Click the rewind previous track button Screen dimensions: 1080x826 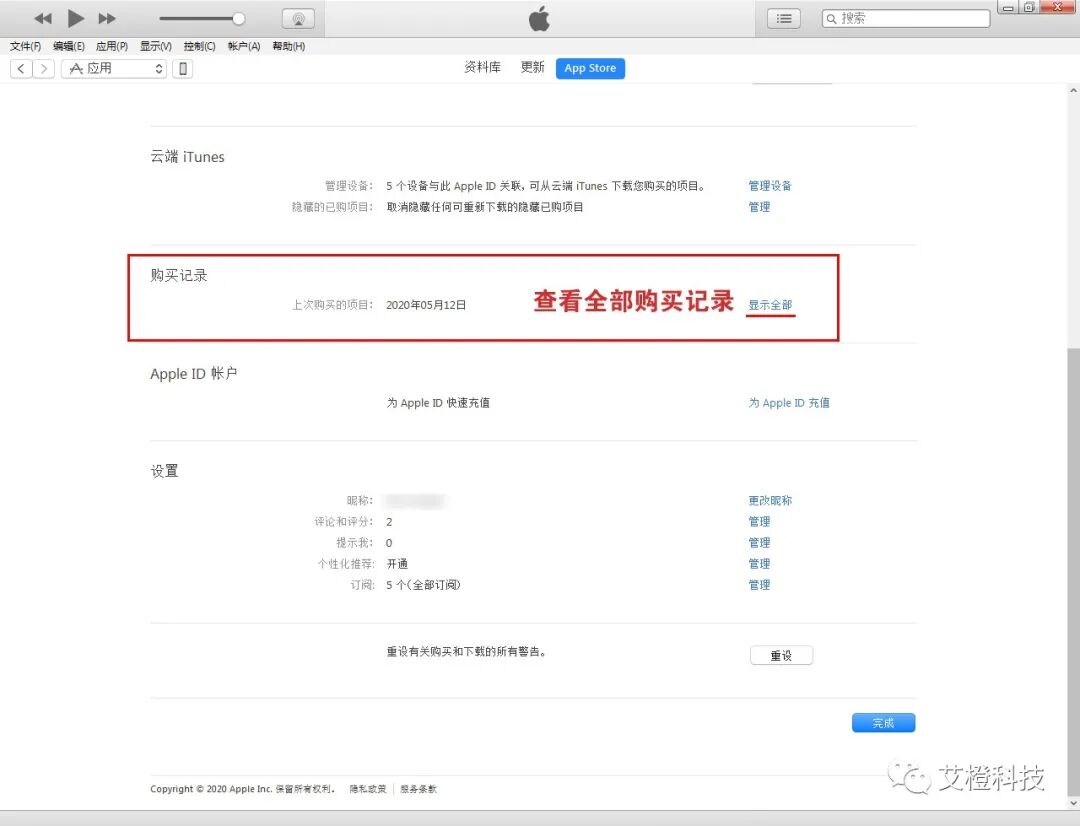(x=43, y=19)
